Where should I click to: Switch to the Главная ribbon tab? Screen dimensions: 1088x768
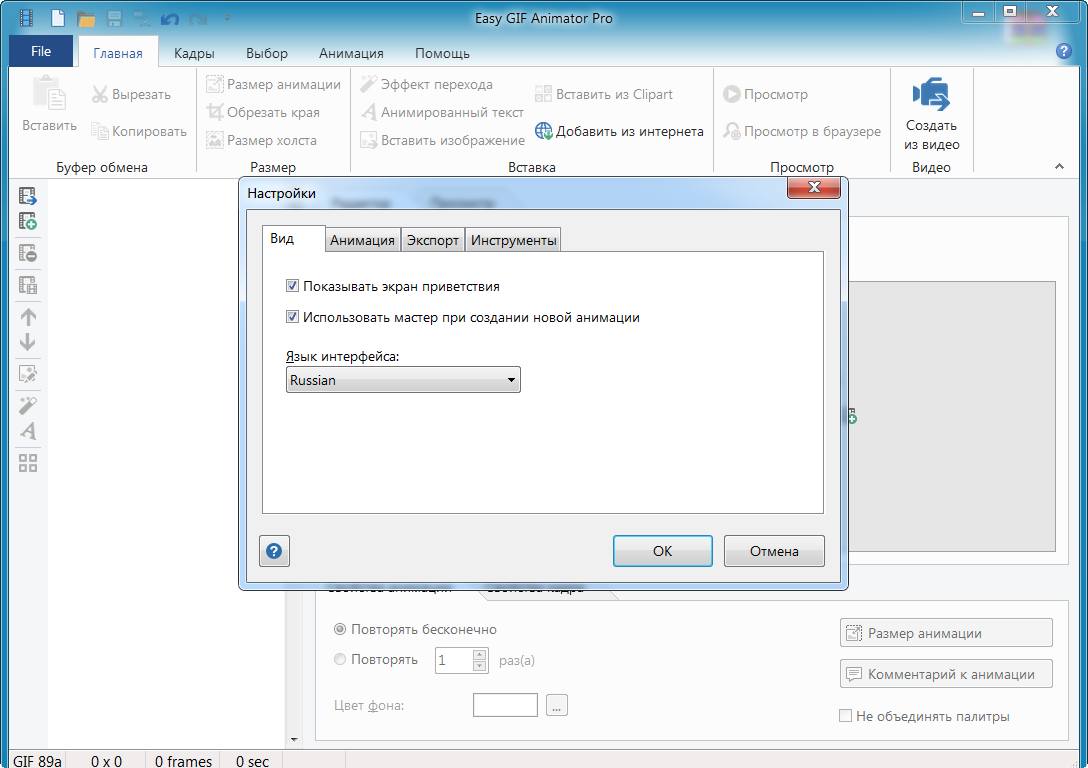pyautogui.click(x=118, y=53)
